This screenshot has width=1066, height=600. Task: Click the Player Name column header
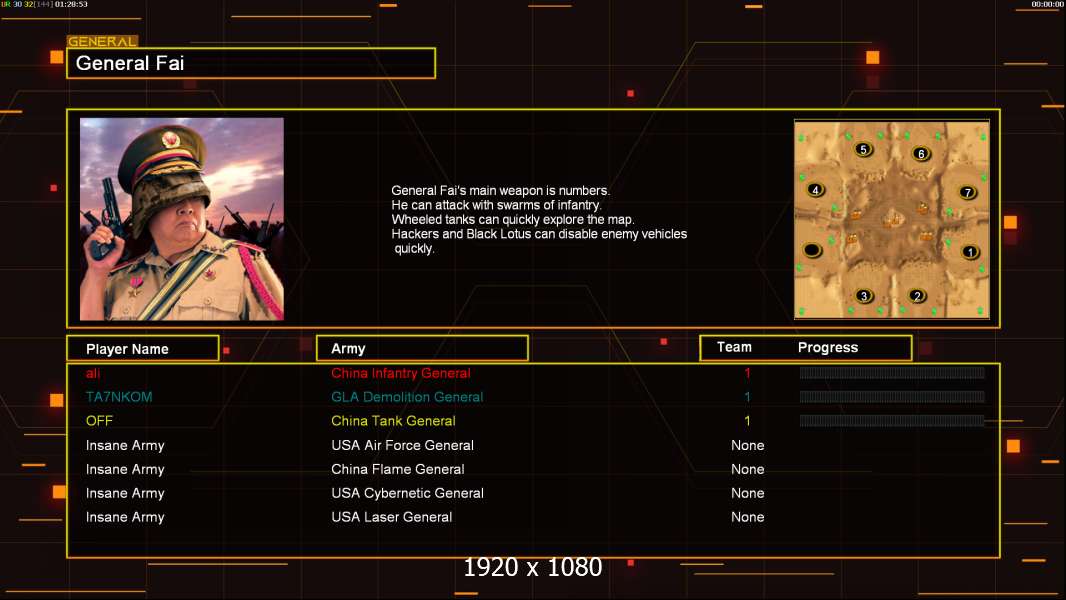143,349
